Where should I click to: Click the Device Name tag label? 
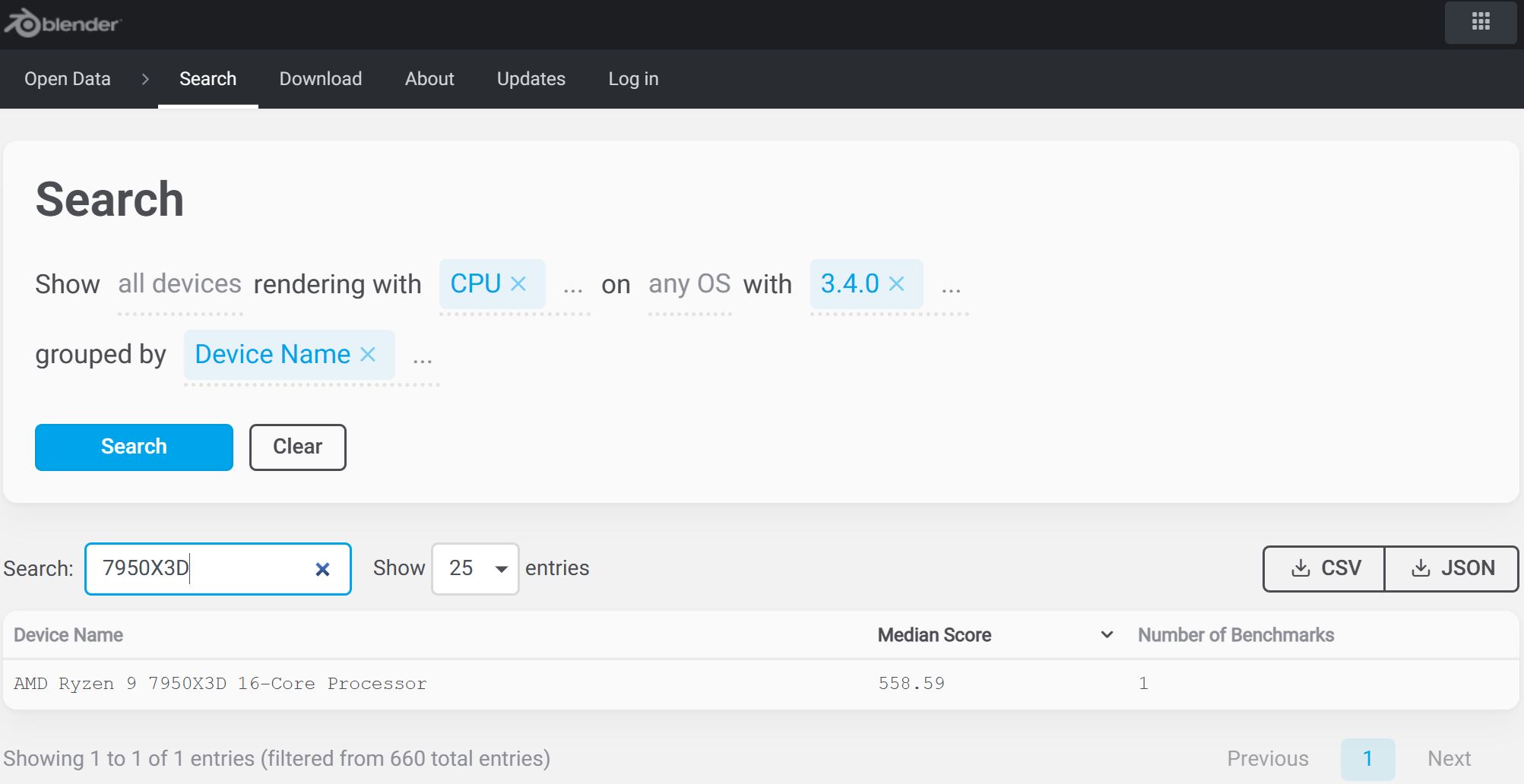point(273,354)
